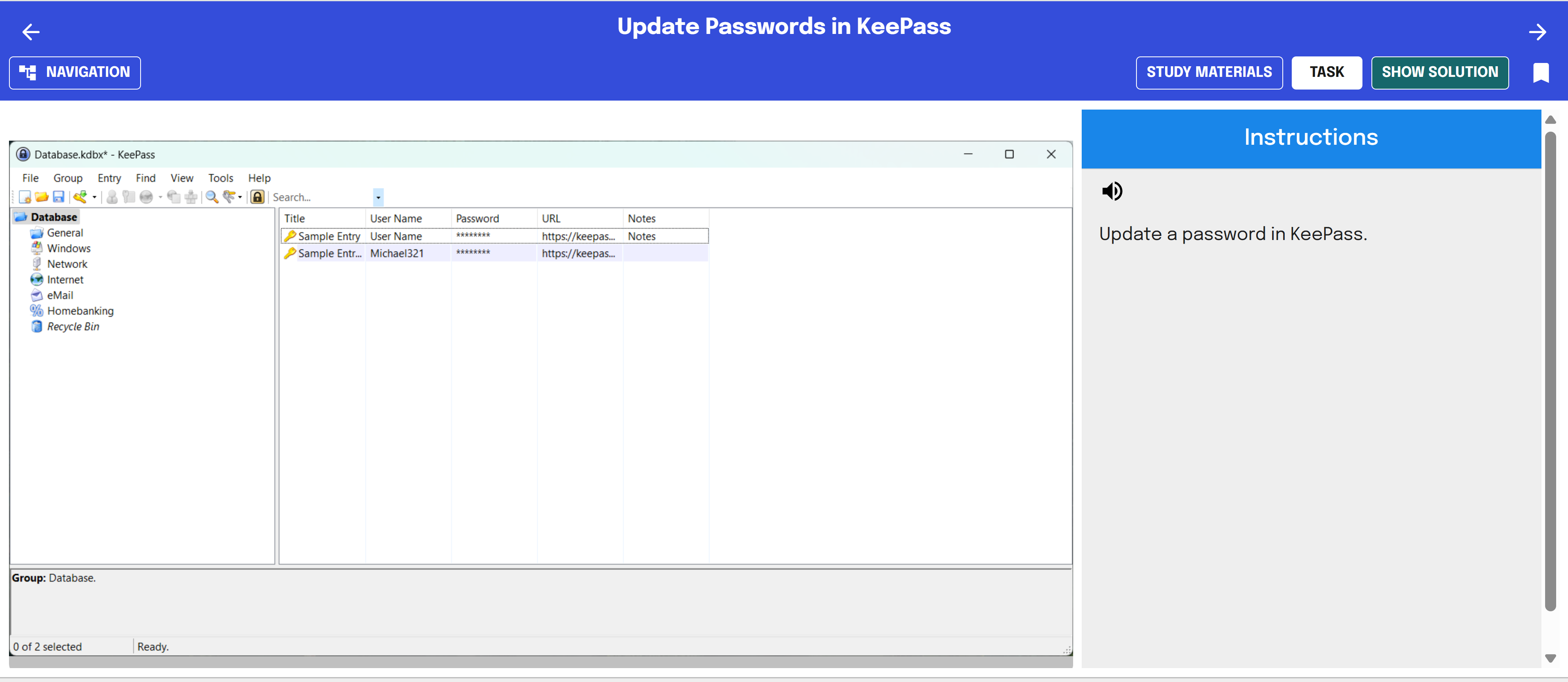Open the Show Entries dropdown arrow
This screenshot has width=1568, height=682.
pos(240,197)
